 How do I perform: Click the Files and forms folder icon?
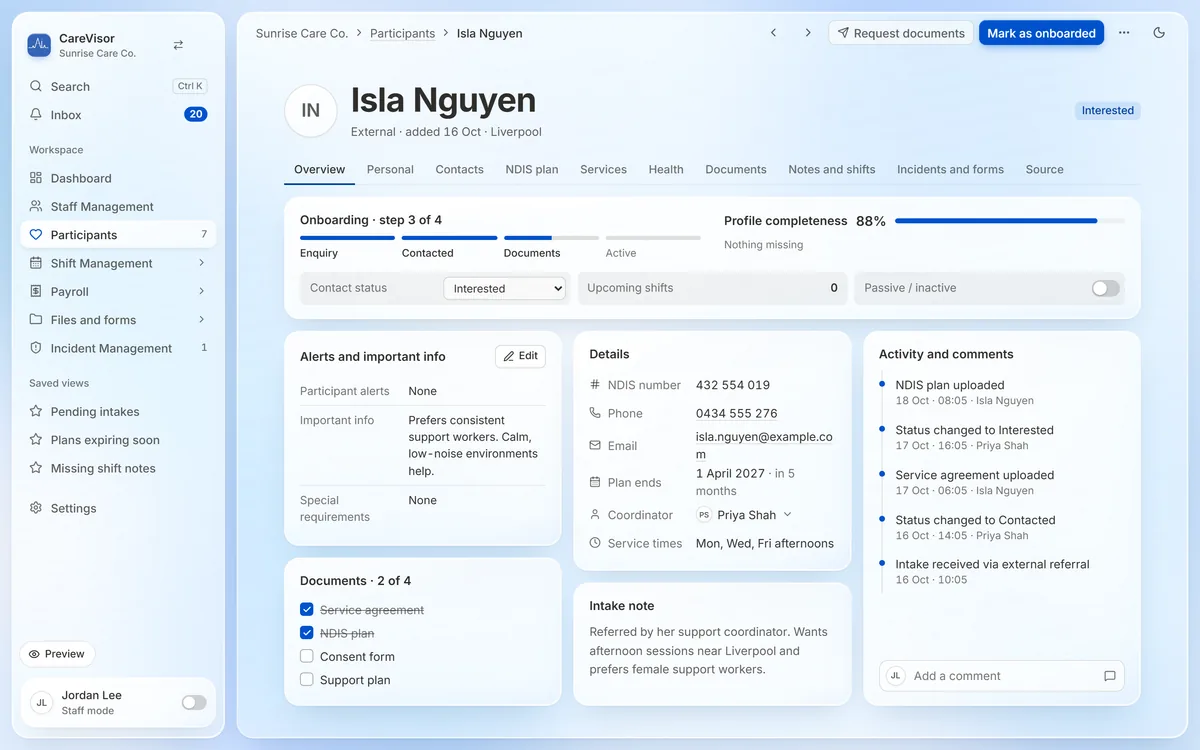coord(36,320)
